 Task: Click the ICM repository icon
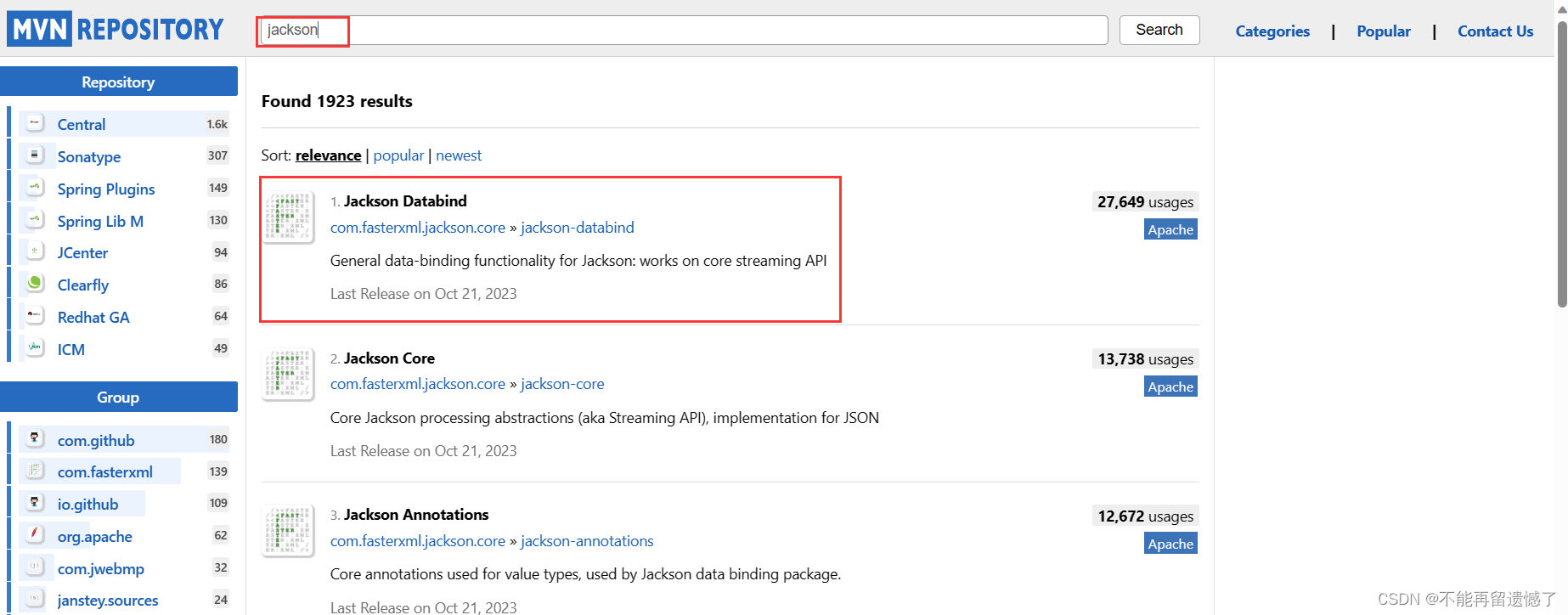click(35, 348)
